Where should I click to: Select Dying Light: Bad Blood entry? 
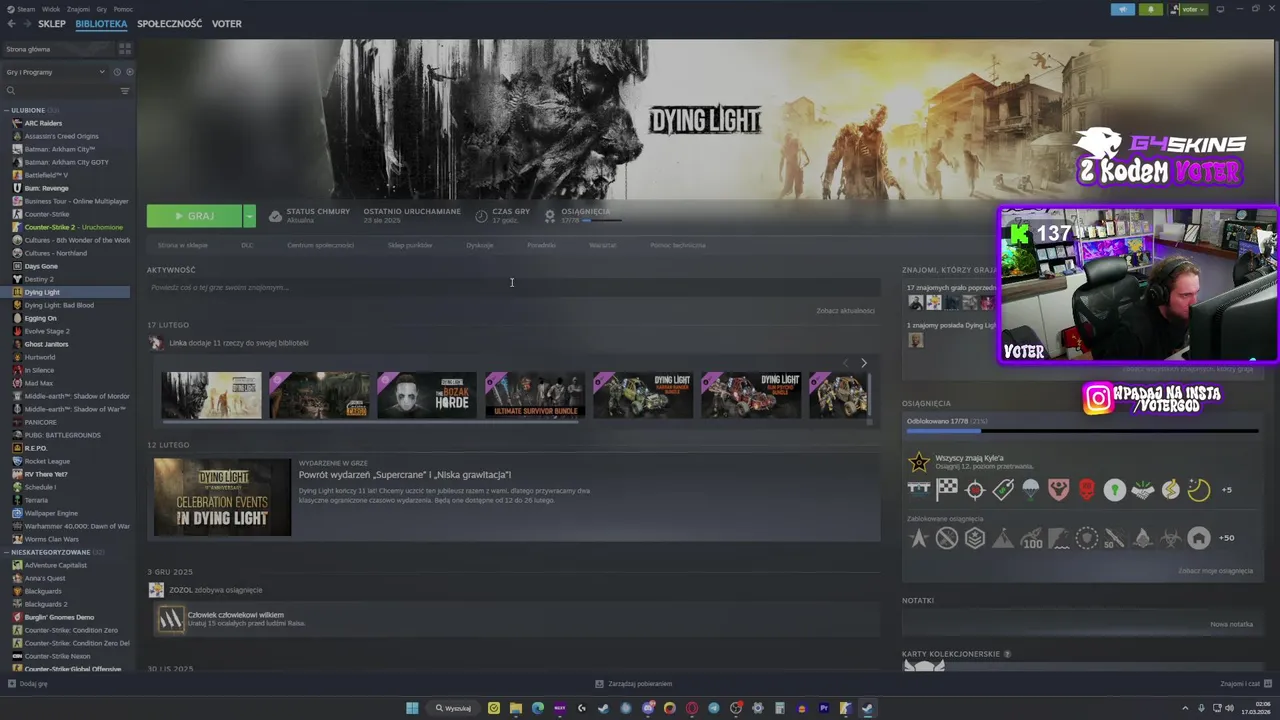point(59,305)
